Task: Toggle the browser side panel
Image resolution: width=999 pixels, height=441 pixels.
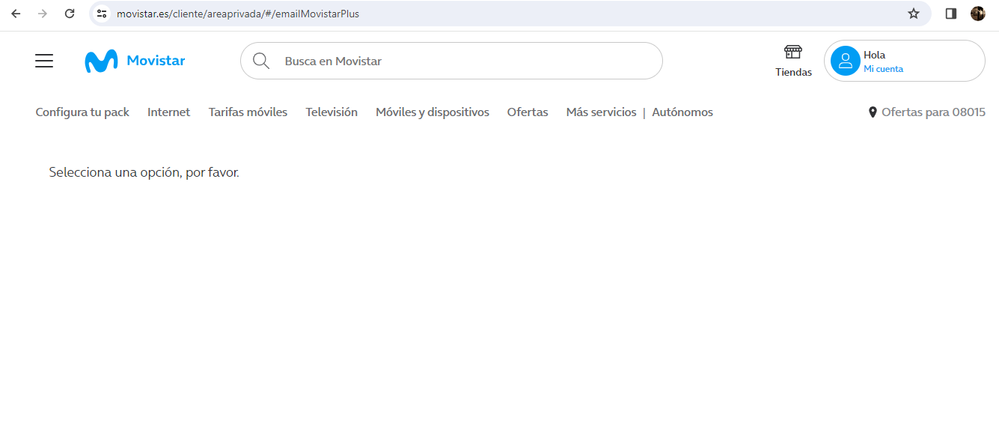Action: tap(951, 14)
